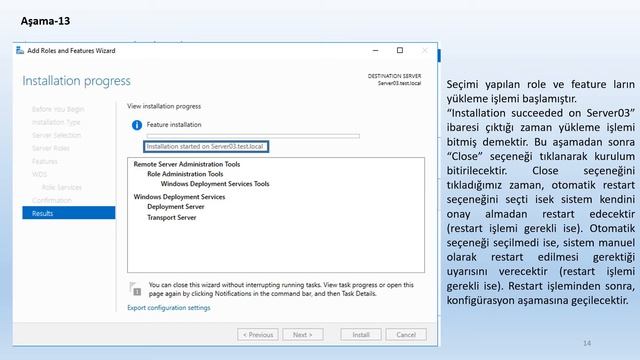Click the Previous button
The height and width of the screenshot is (360, 640).
[258, 335]
